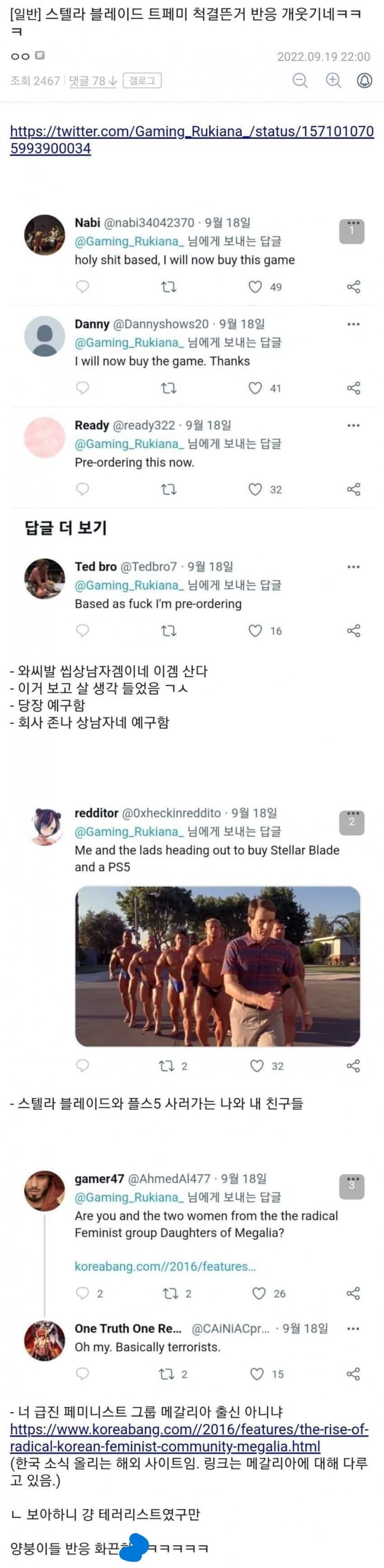Like Nabi's reply with the heart icon
This screenshot has width=384, height=1568.
[255, 287]
